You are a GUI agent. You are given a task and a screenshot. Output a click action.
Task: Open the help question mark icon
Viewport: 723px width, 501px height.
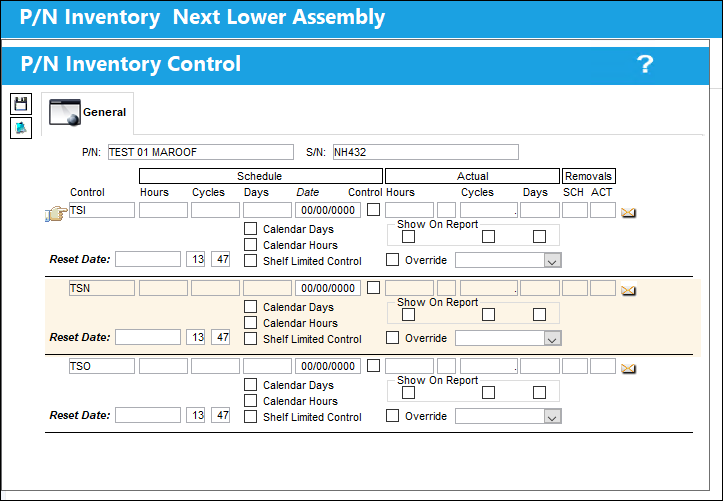pyautogui.click(x=645, y=64)
